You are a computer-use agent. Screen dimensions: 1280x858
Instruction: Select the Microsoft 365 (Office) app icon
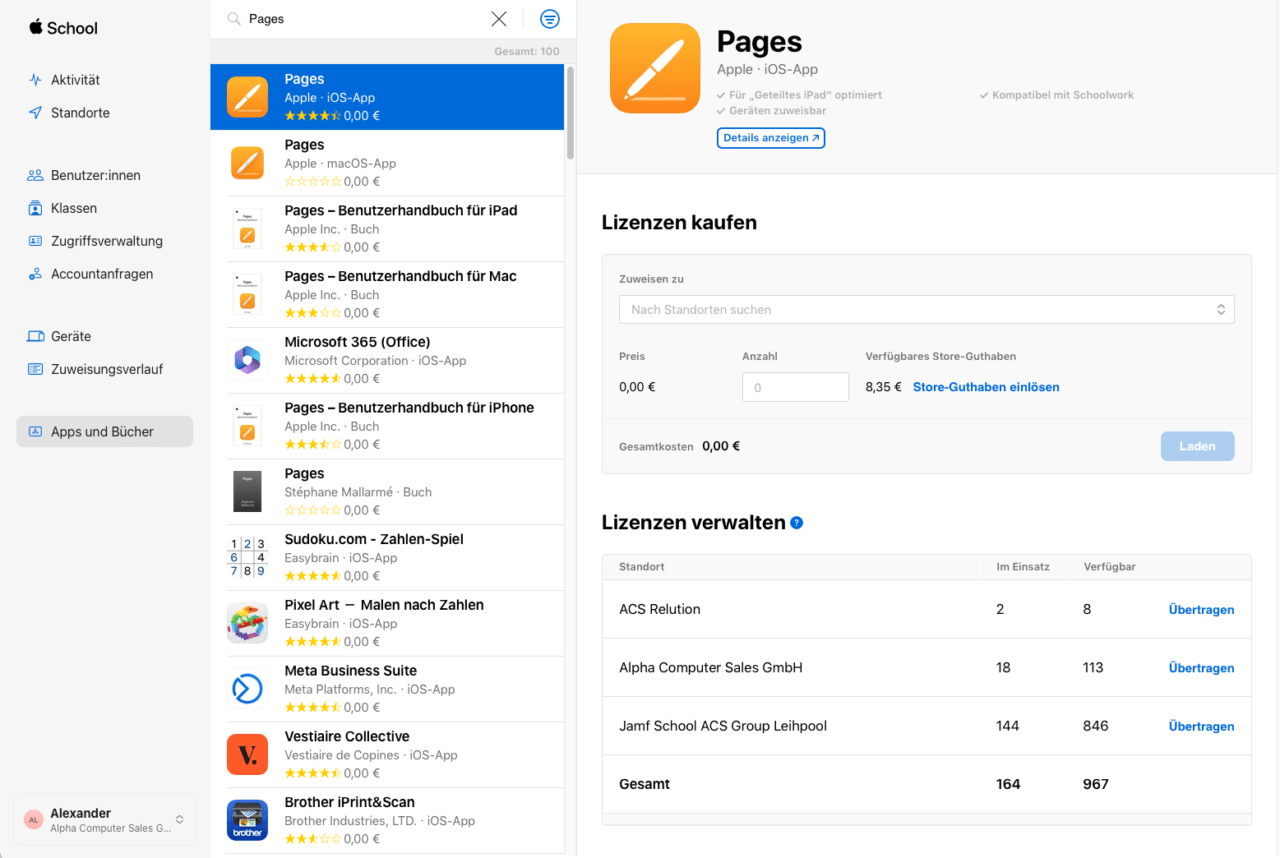pyautogui.click(x=247, y=360)
